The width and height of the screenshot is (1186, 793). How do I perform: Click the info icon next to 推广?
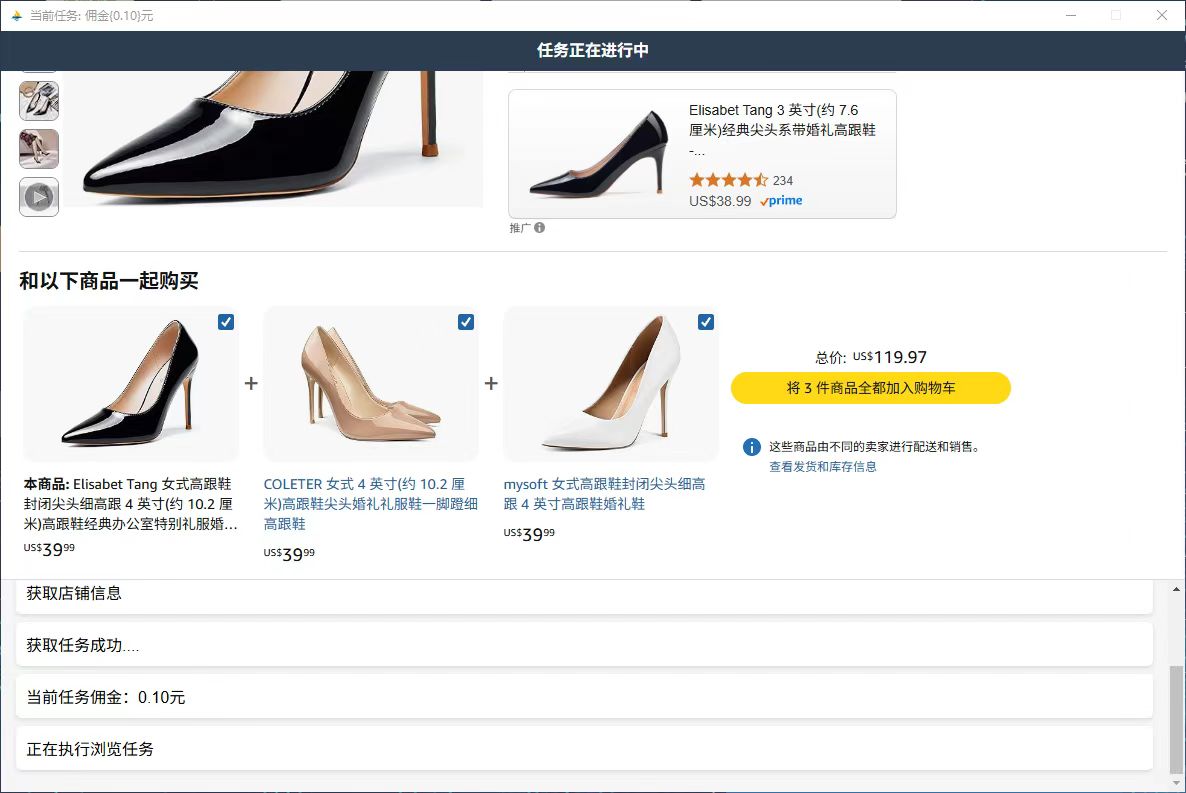click(x=540, y=228)
